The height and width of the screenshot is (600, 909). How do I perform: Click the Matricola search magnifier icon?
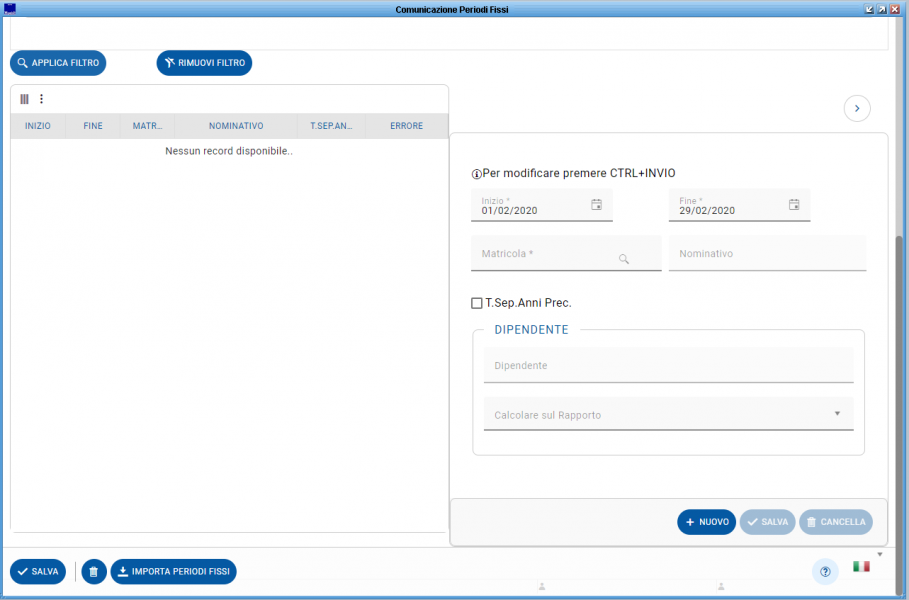pyautogui.click(x=624, y=259)
